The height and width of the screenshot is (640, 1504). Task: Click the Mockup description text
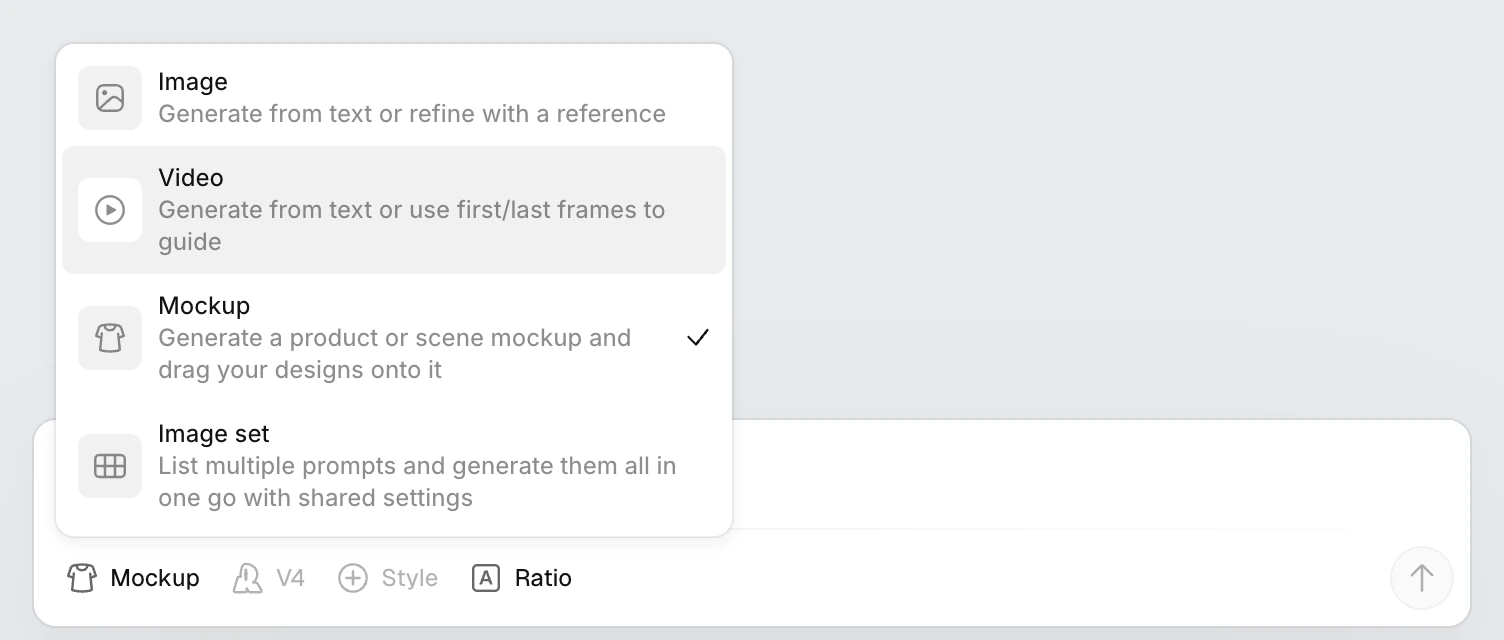click(x=394, y=354)
